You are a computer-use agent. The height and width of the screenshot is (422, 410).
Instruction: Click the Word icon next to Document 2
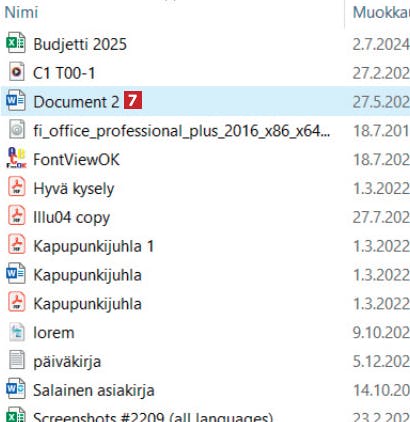point(16,100)
